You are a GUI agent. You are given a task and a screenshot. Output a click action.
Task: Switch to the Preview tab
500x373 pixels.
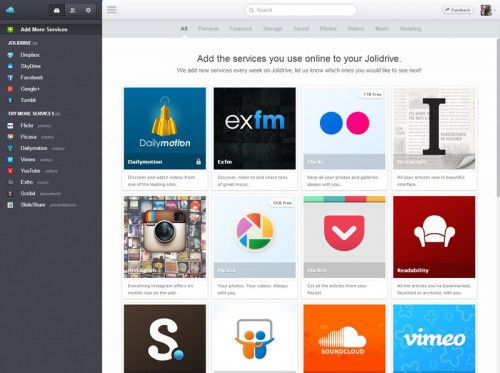click(x=209, y=29)
